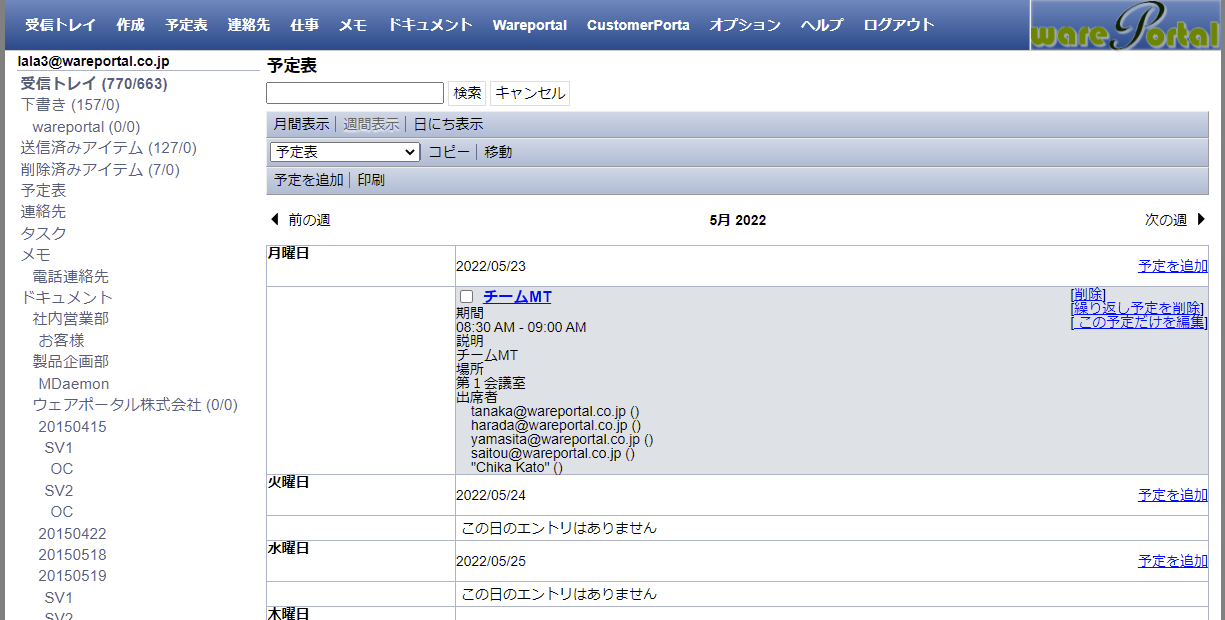Select 送信済みアイテム folder in sidebar
1225x620 pixels.
pyautogui.click(x=108, y=148)
